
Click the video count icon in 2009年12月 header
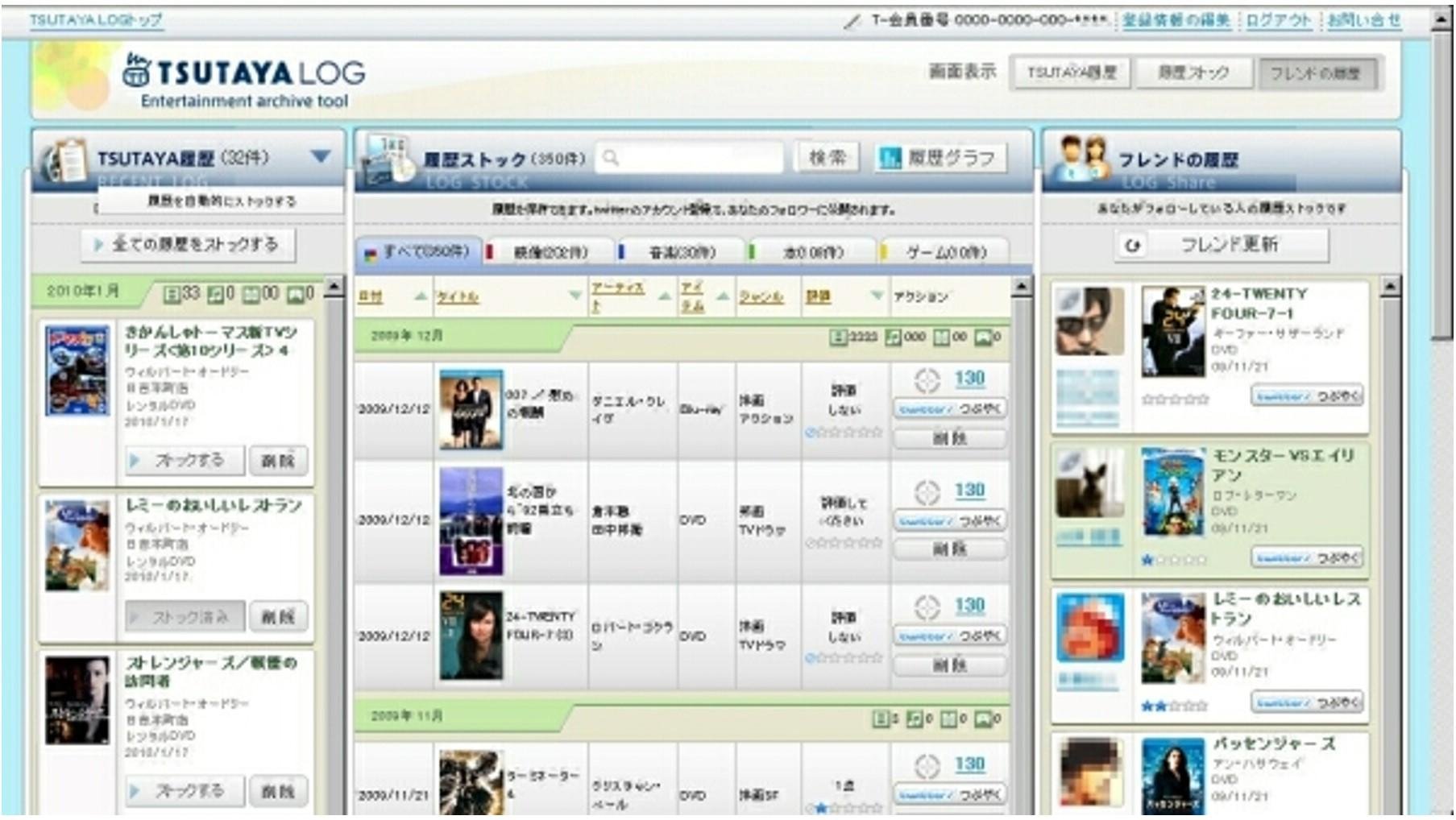[838, 337]
